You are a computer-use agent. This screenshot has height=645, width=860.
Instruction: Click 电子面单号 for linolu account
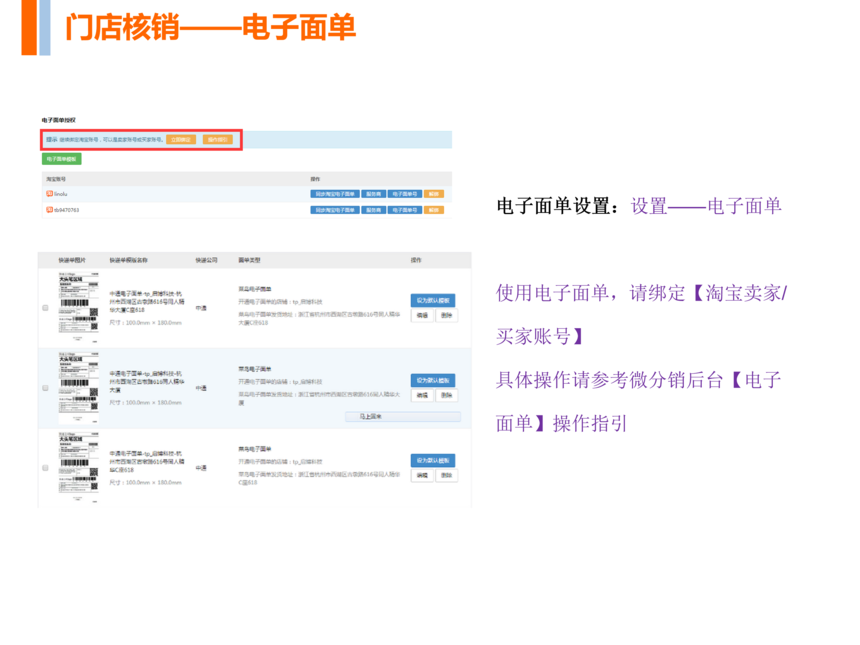pyautogui.click(x=404, y=194)
